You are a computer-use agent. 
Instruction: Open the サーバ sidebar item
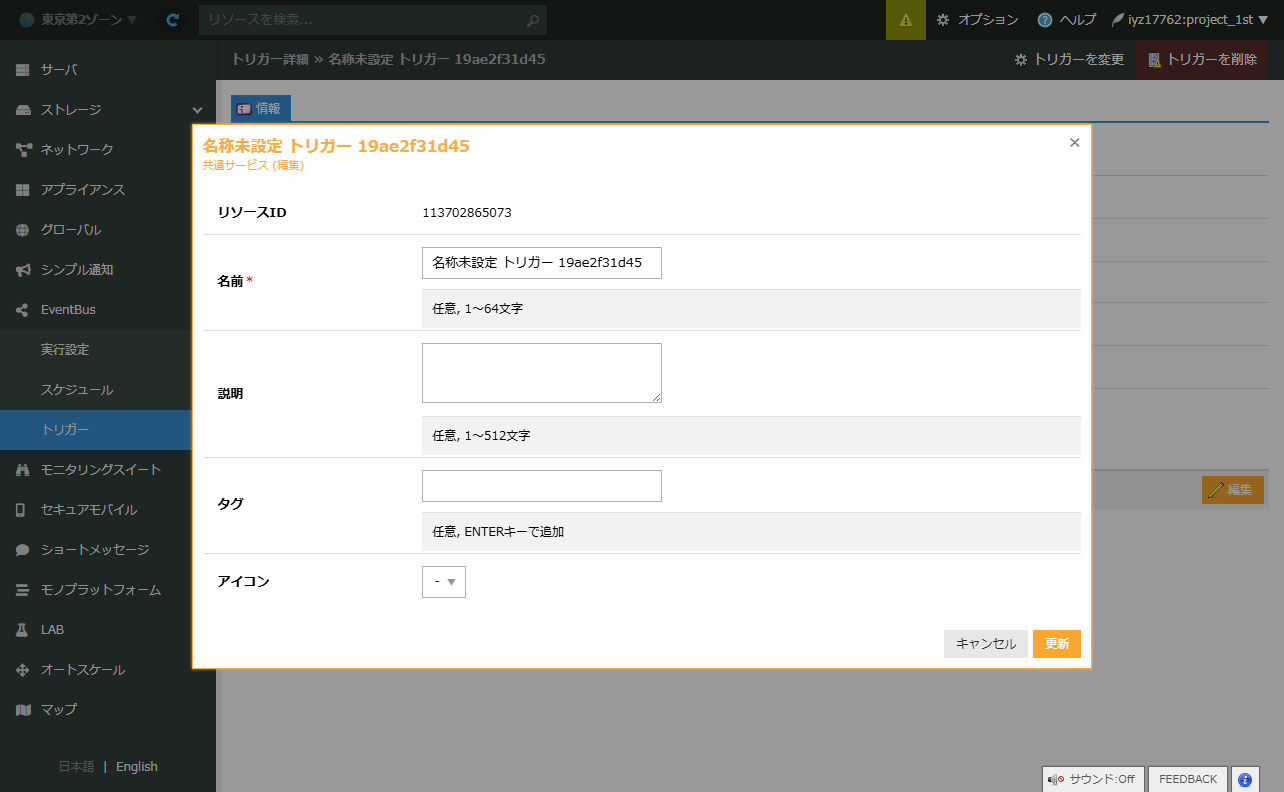(58, 70)
